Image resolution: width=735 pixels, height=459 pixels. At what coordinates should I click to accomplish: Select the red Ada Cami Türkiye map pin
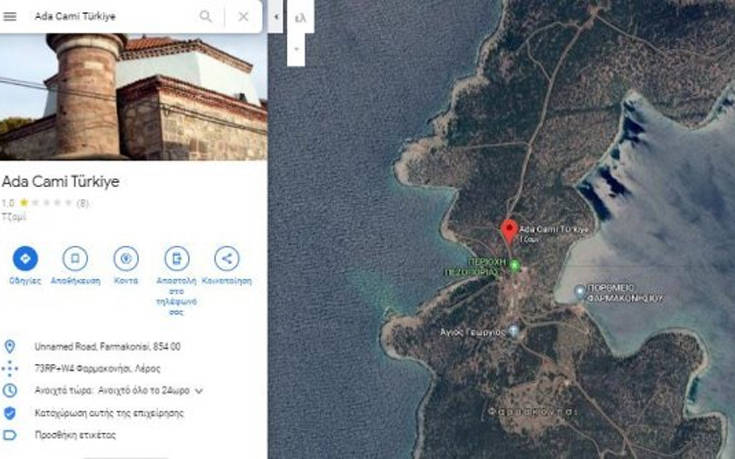point(509,231)
